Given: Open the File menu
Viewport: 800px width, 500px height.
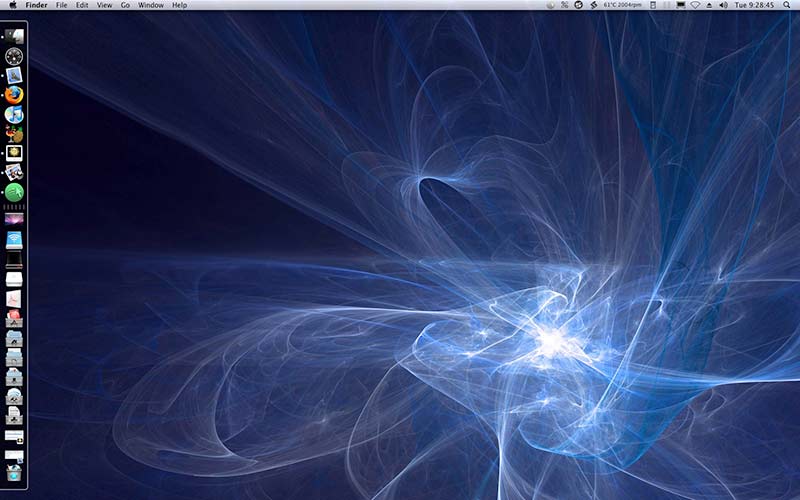Looking at the screenshot, I should coord(62,5).
